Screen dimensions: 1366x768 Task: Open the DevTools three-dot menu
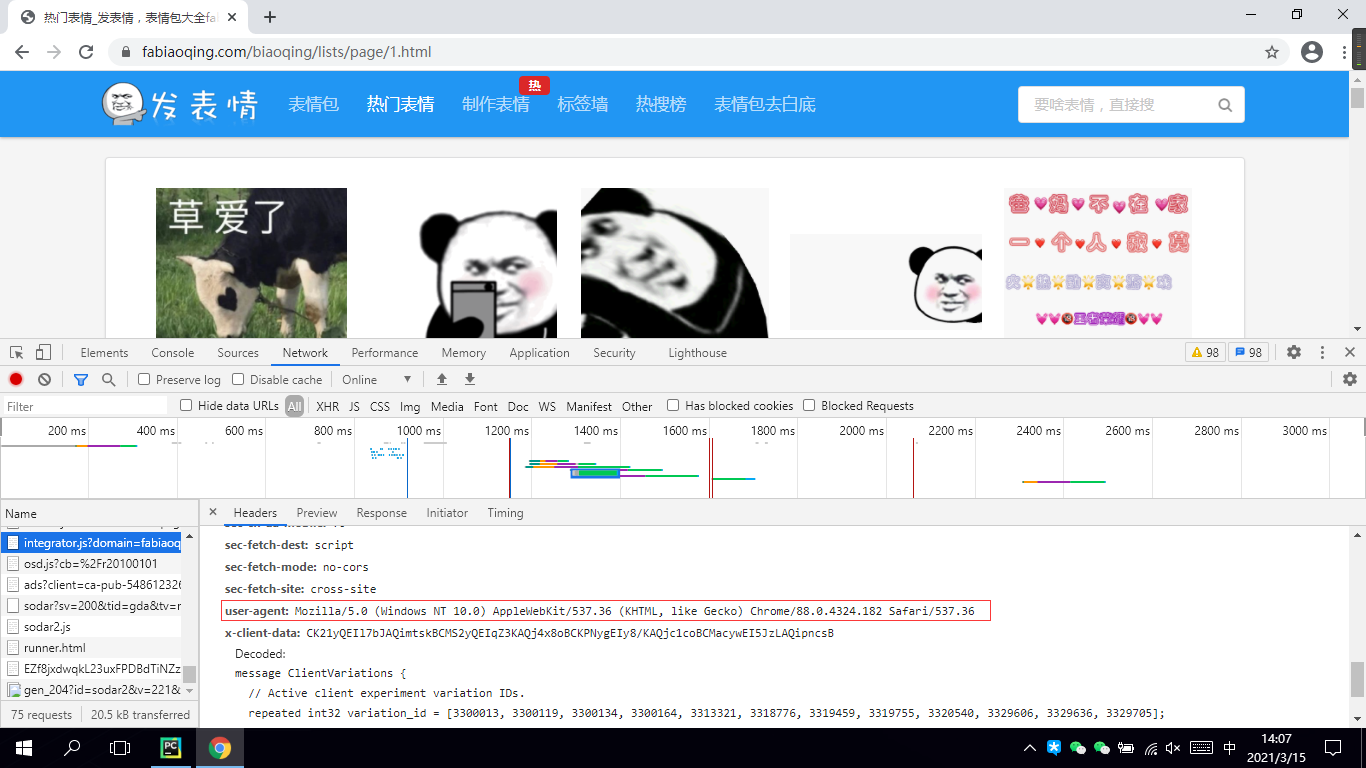coord(1322,352)
